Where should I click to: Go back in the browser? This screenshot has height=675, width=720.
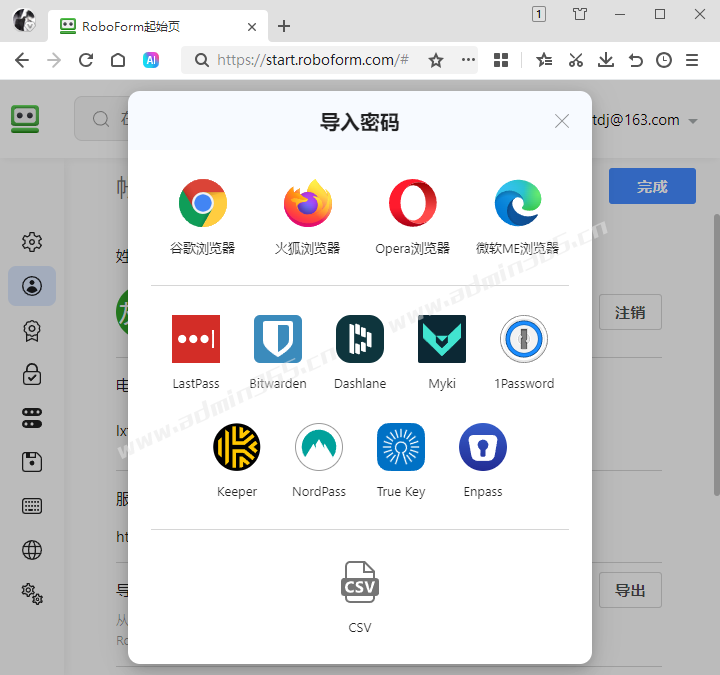click(22, 60)
